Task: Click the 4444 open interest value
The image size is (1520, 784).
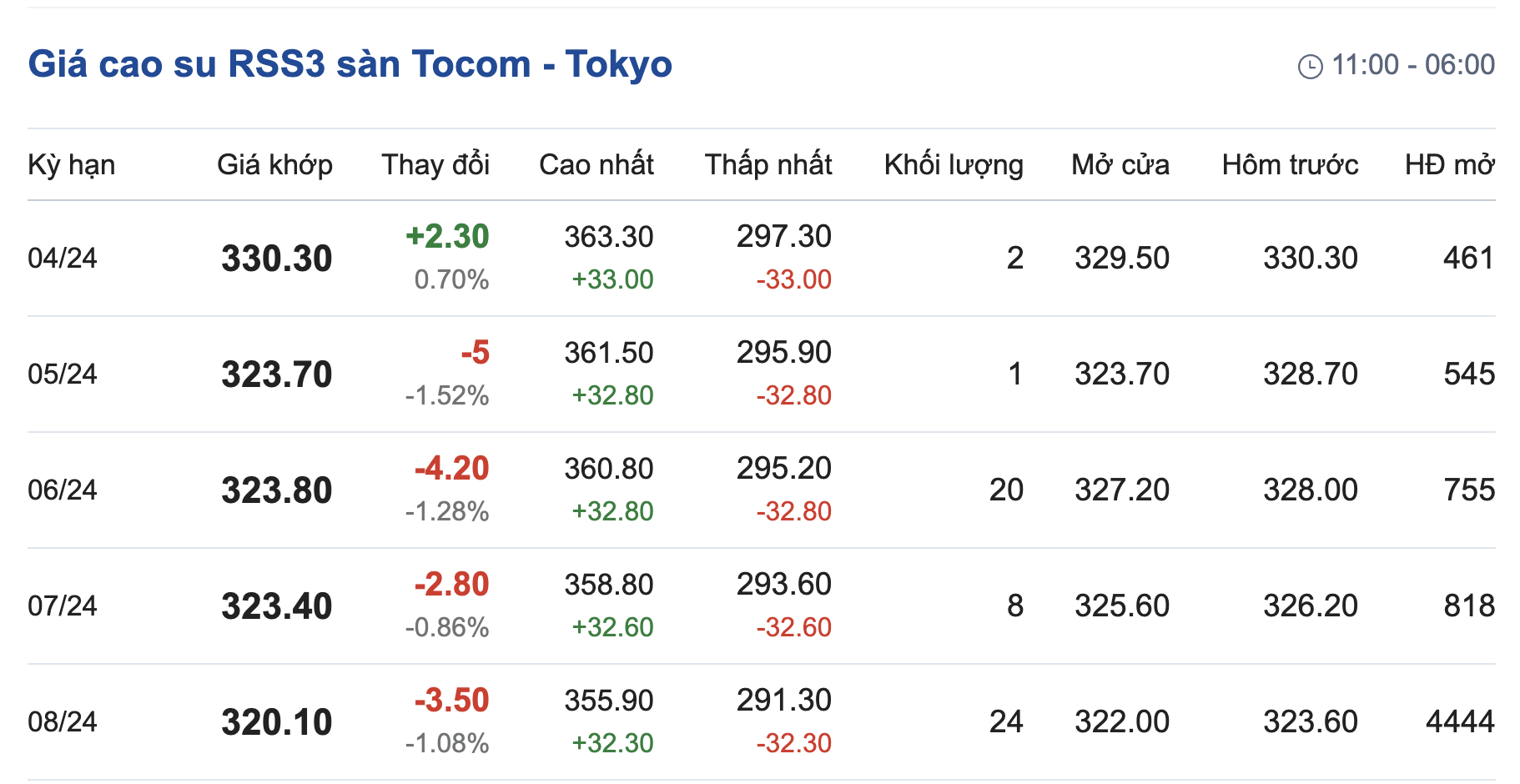Action: point(1460,722)
